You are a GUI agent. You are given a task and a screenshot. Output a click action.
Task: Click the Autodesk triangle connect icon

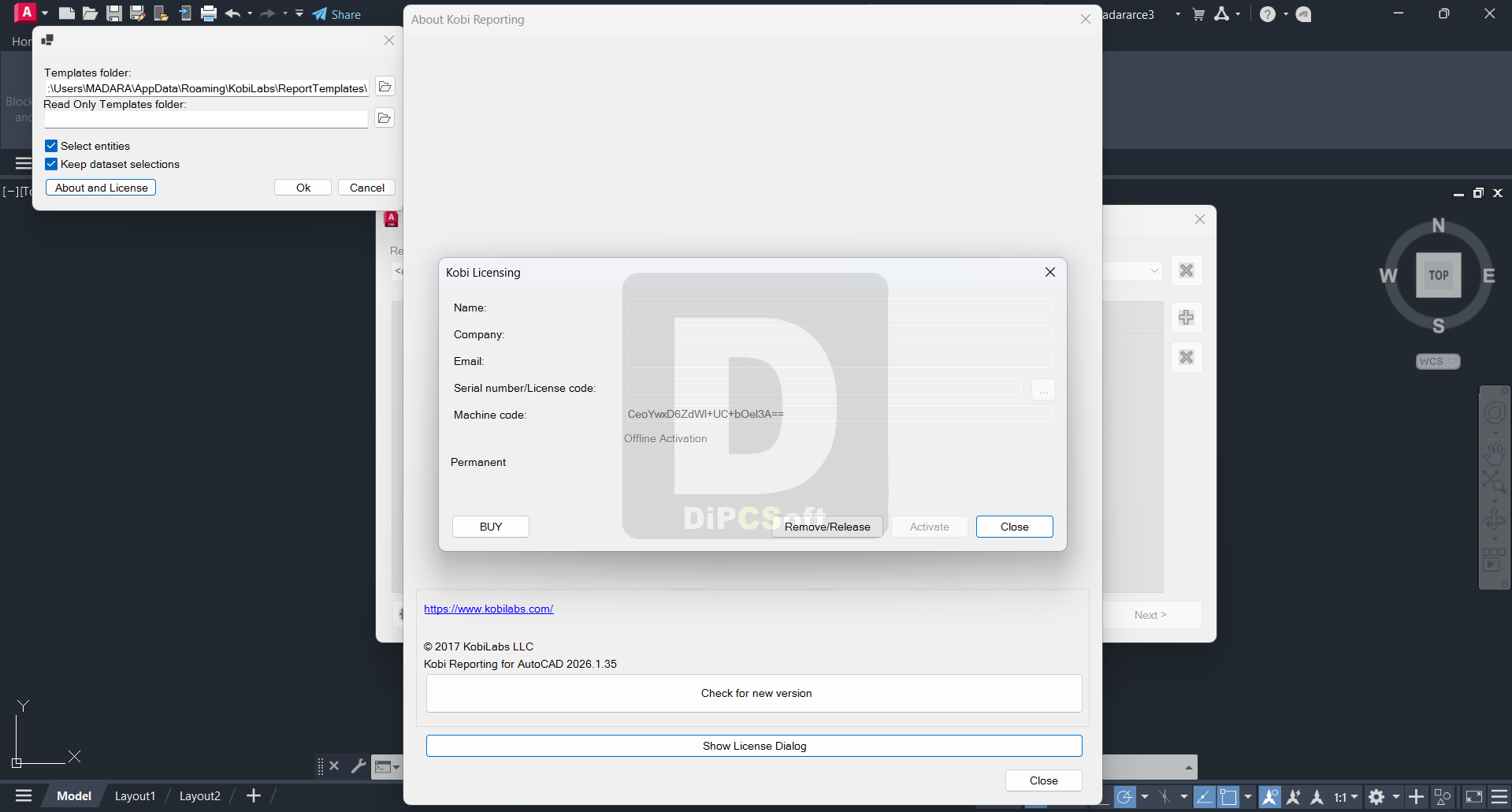pos(1222,14)
